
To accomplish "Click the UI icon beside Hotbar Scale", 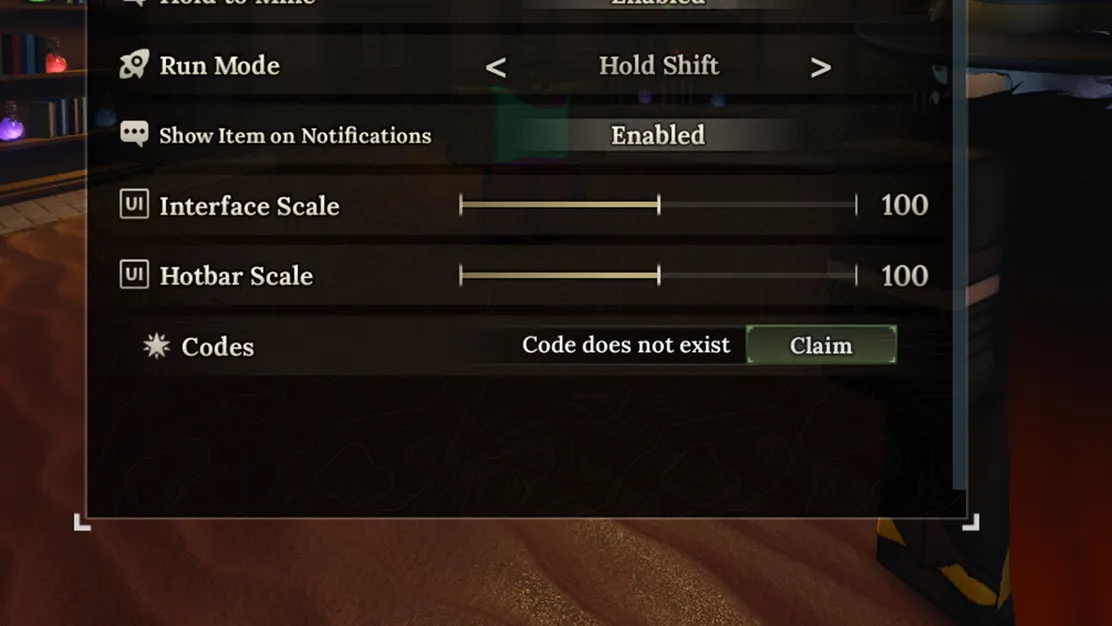I will (134, 274).
